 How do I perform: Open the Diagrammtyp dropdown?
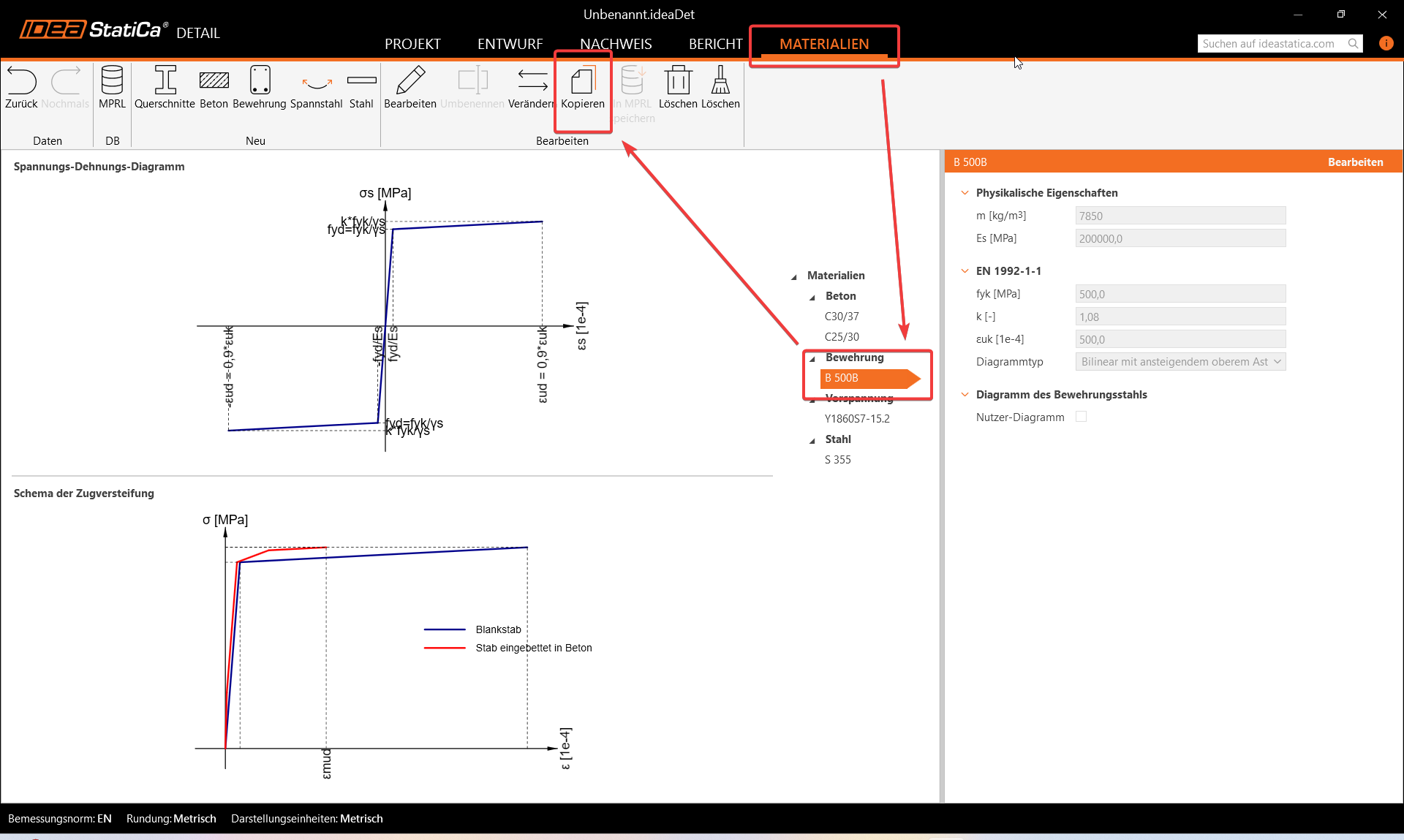click(x=1180, y=362)
